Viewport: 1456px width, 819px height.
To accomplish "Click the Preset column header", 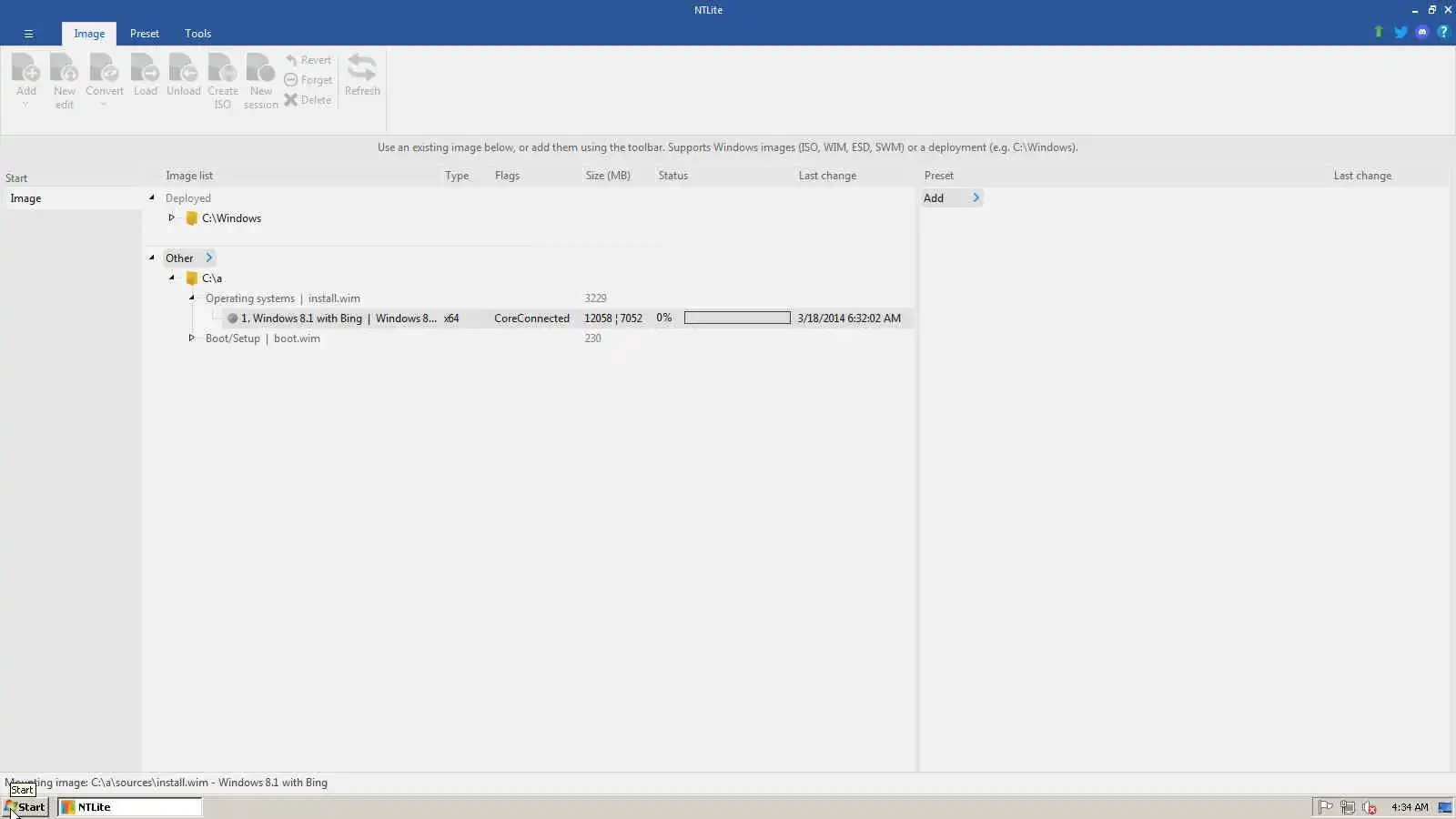I will point(939,176).
